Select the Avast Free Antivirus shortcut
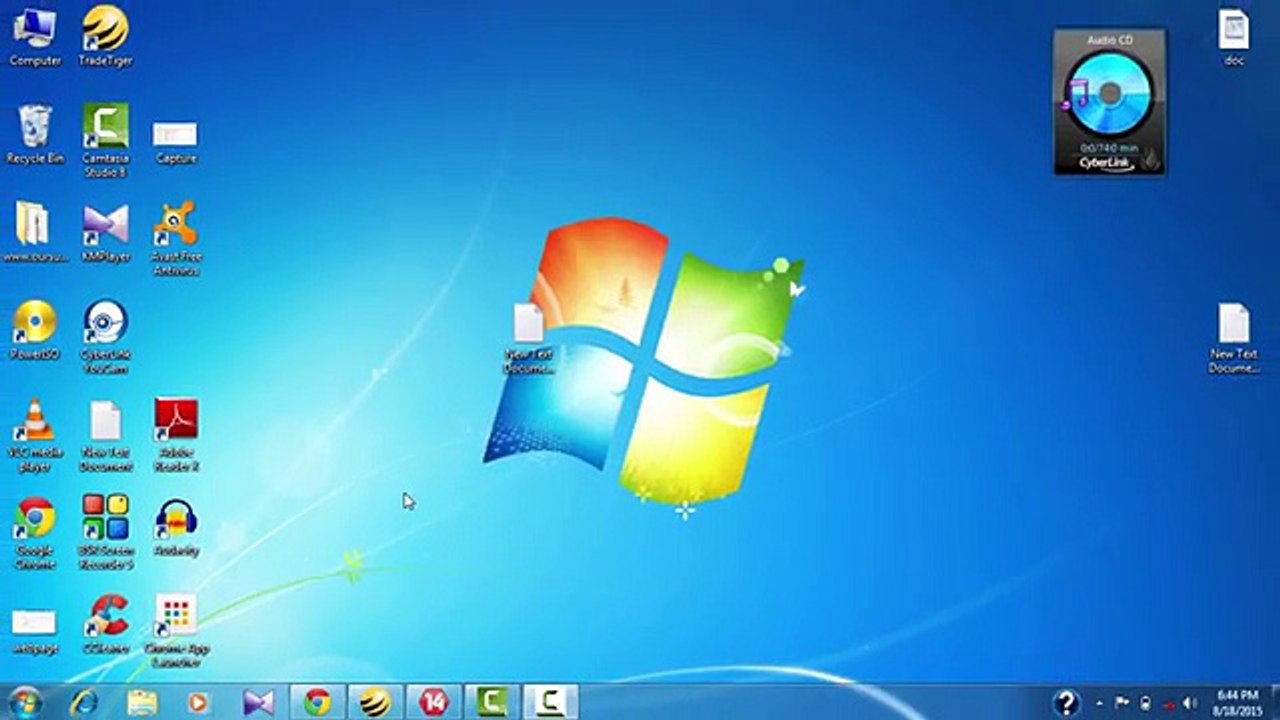Viewport: 1280px width, 720px height. pos(176,239)
